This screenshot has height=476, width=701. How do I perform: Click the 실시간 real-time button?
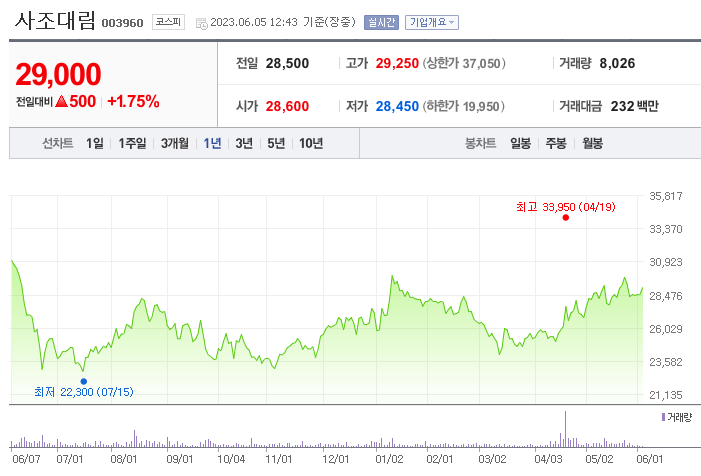381,22
